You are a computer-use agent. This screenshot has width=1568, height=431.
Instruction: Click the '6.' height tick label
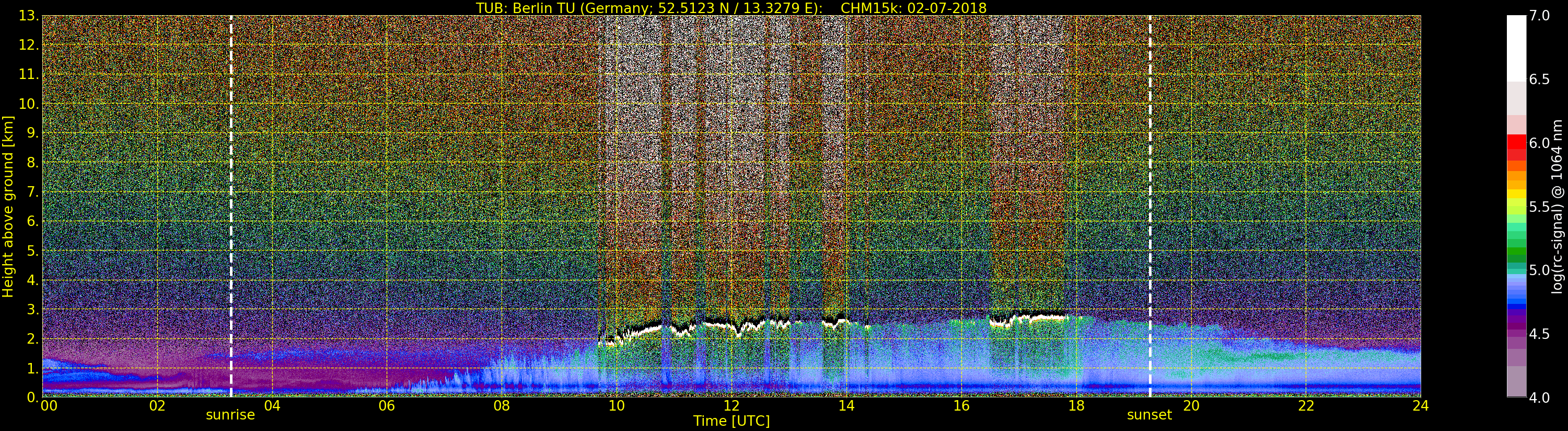[32, 221]
